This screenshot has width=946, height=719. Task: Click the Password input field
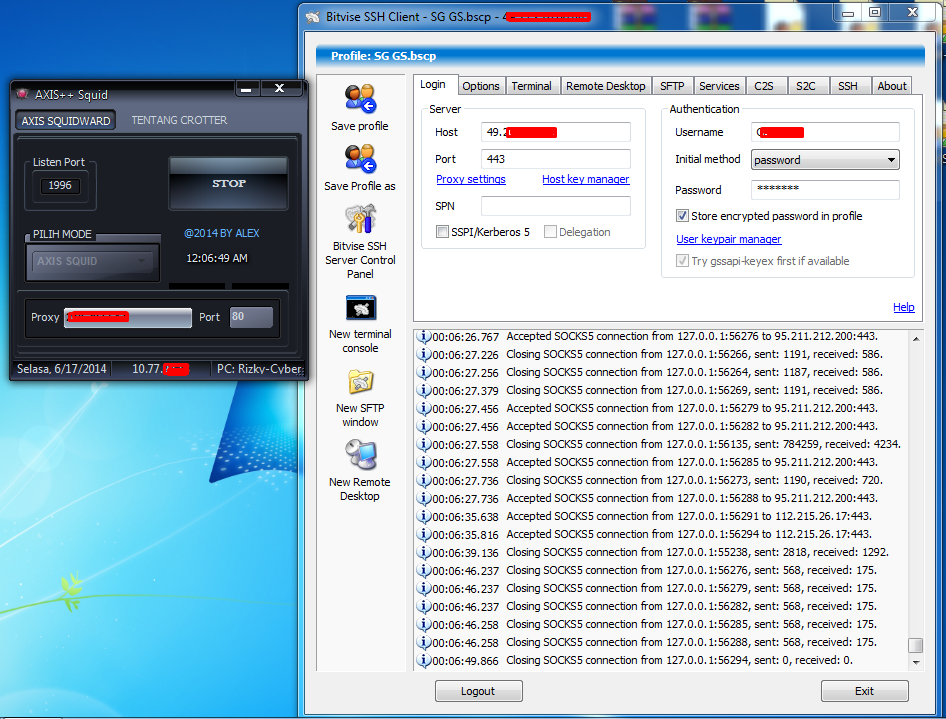[x=825, y=189]
